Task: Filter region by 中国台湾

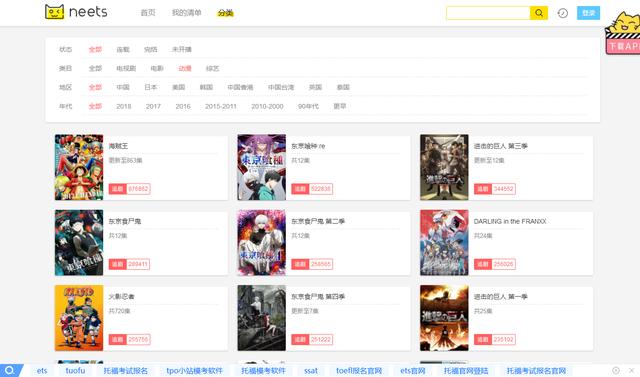Action: click(x=281, y=87)
